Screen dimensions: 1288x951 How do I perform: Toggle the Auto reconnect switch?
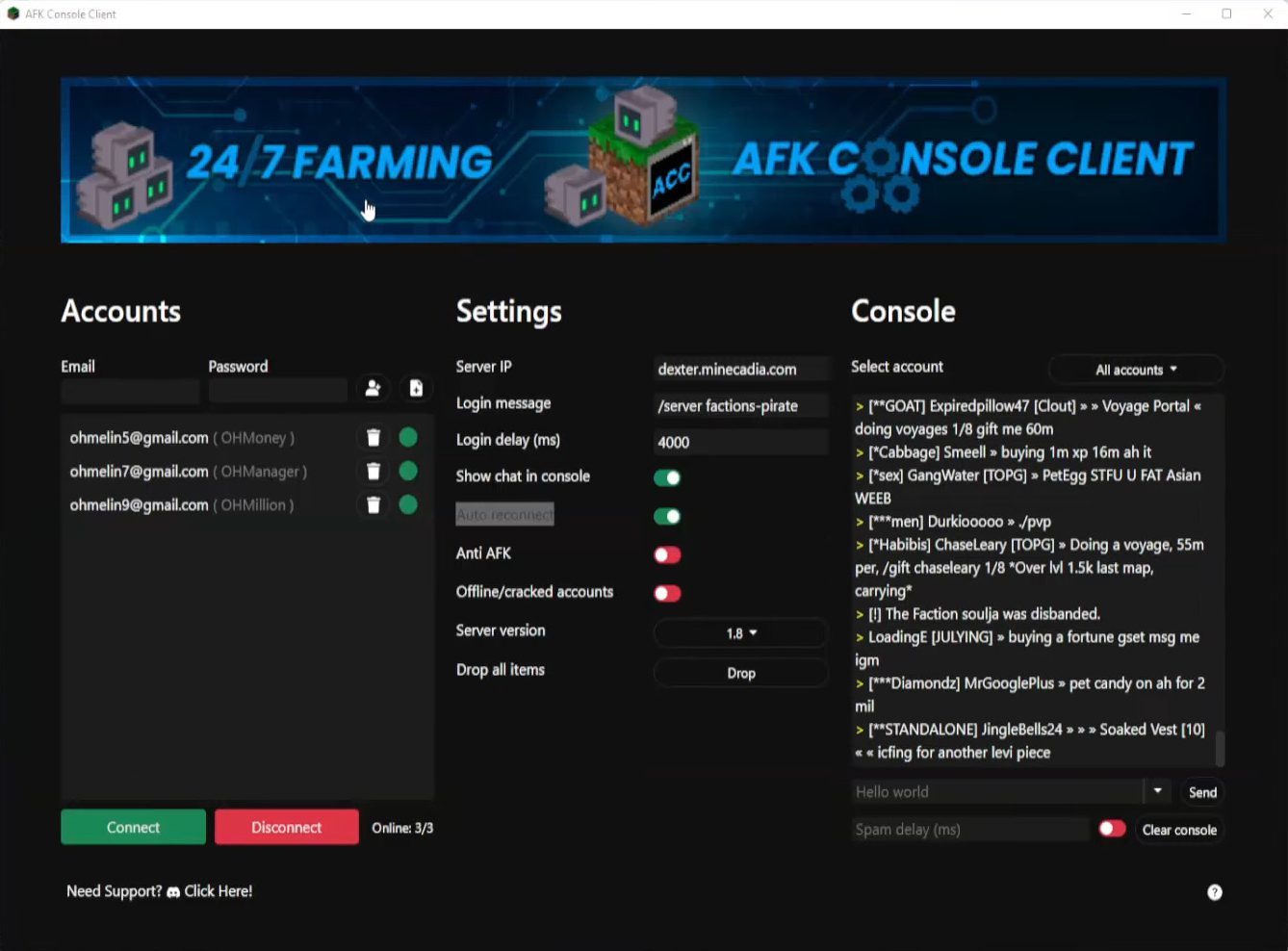tap(667, 516)
